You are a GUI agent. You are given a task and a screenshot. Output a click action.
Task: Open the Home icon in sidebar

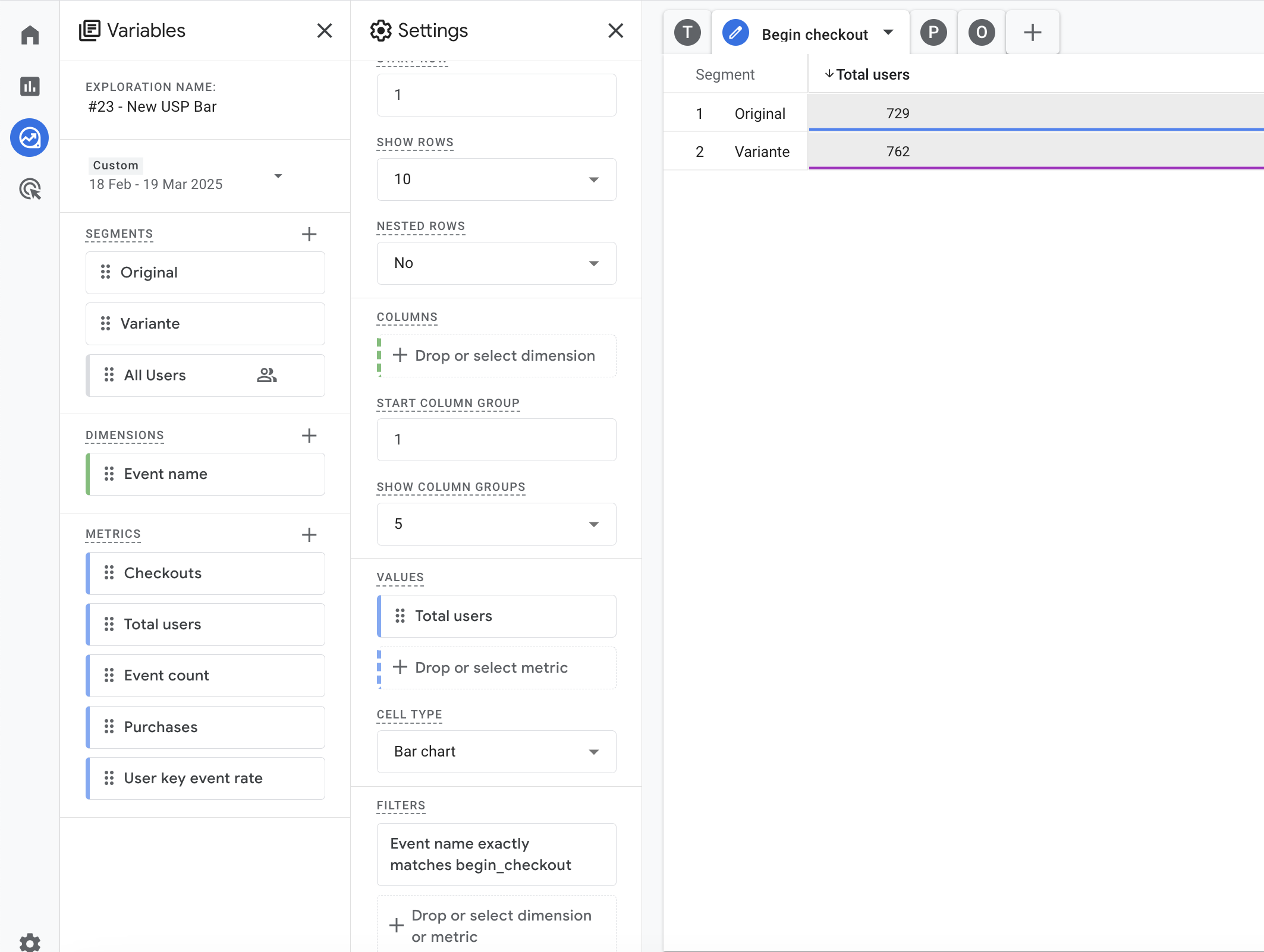(30, 35)
